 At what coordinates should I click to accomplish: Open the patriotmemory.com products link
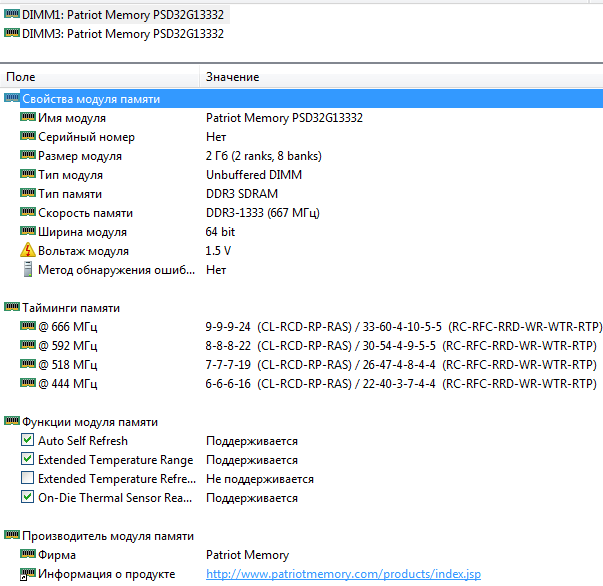pyautogui.click(x=343, y=574)
